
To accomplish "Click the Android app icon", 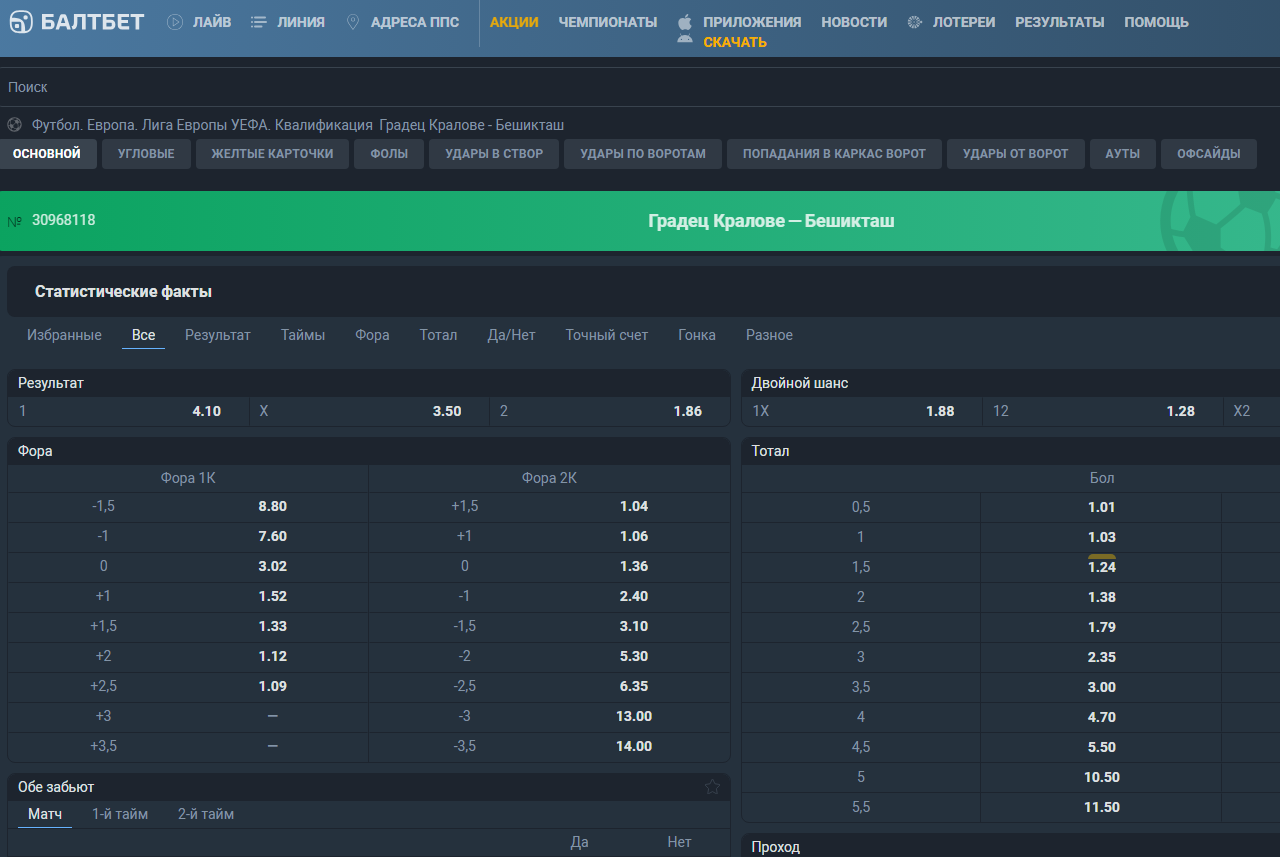I will point(685,41).
